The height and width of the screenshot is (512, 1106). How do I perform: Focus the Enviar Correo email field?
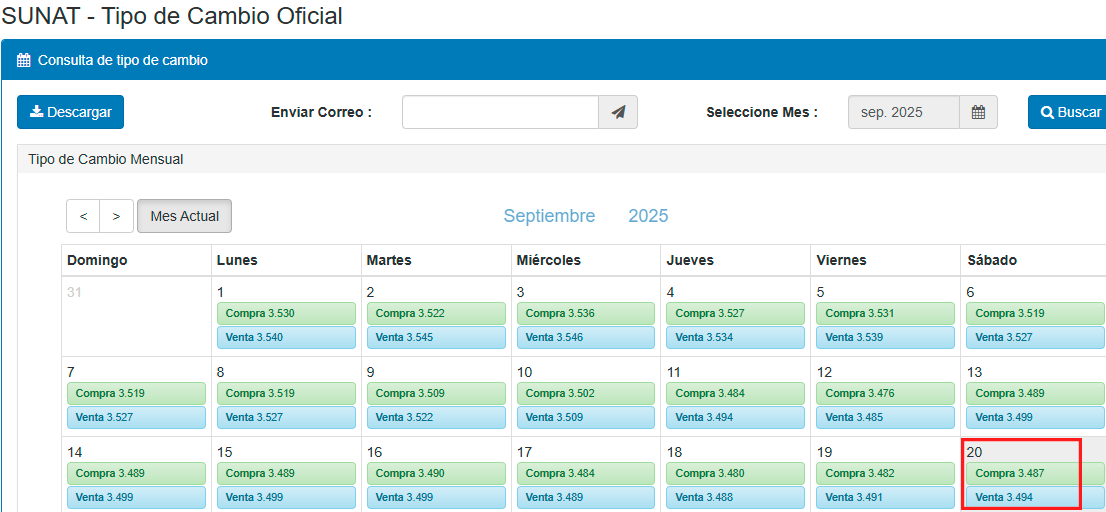500,112
